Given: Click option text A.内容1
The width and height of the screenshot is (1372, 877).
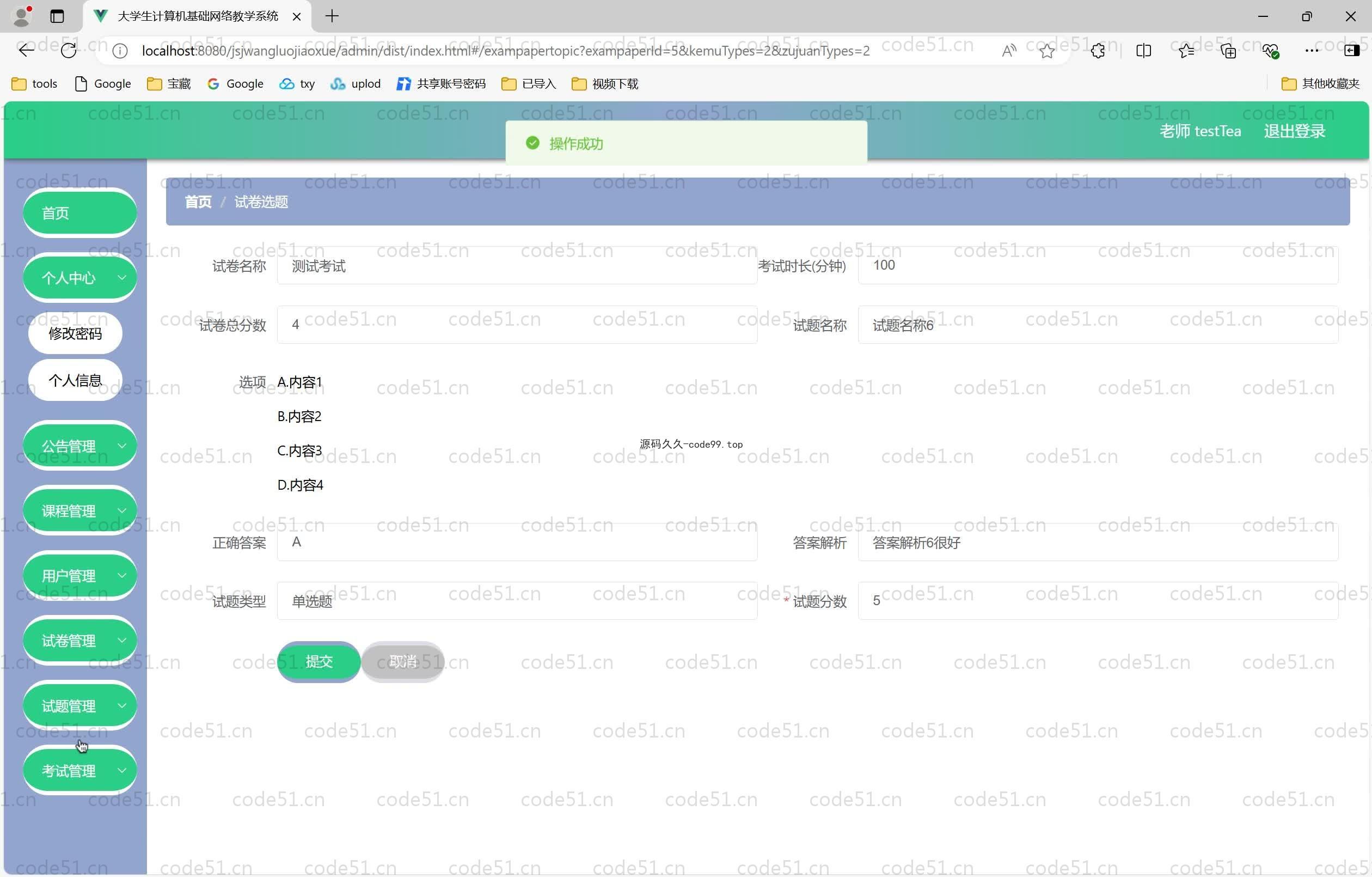Looking at the screenshot, I should click(x=299, y=382).
